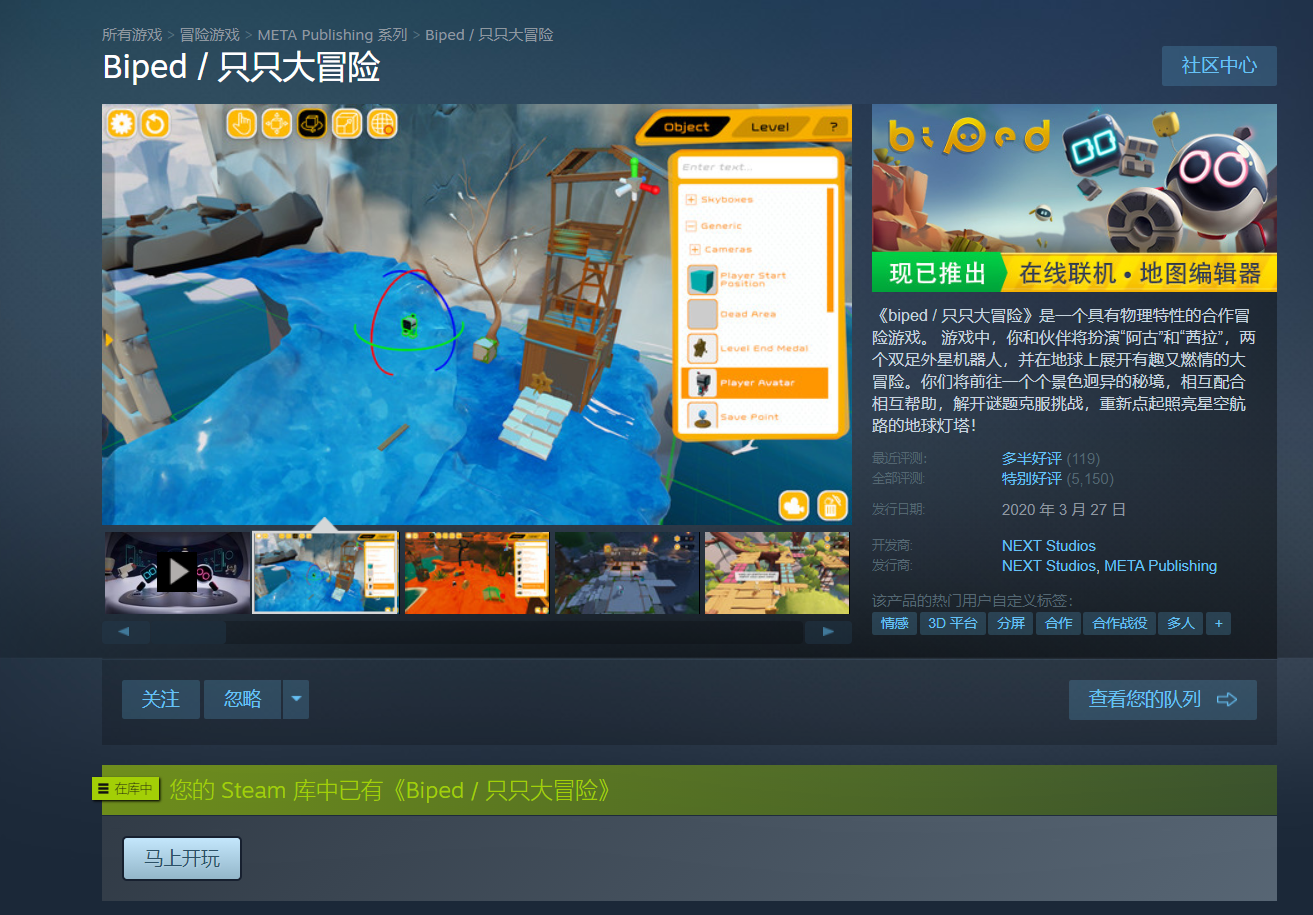
Task: Click the + add tag button
Action: (1218, 623)
